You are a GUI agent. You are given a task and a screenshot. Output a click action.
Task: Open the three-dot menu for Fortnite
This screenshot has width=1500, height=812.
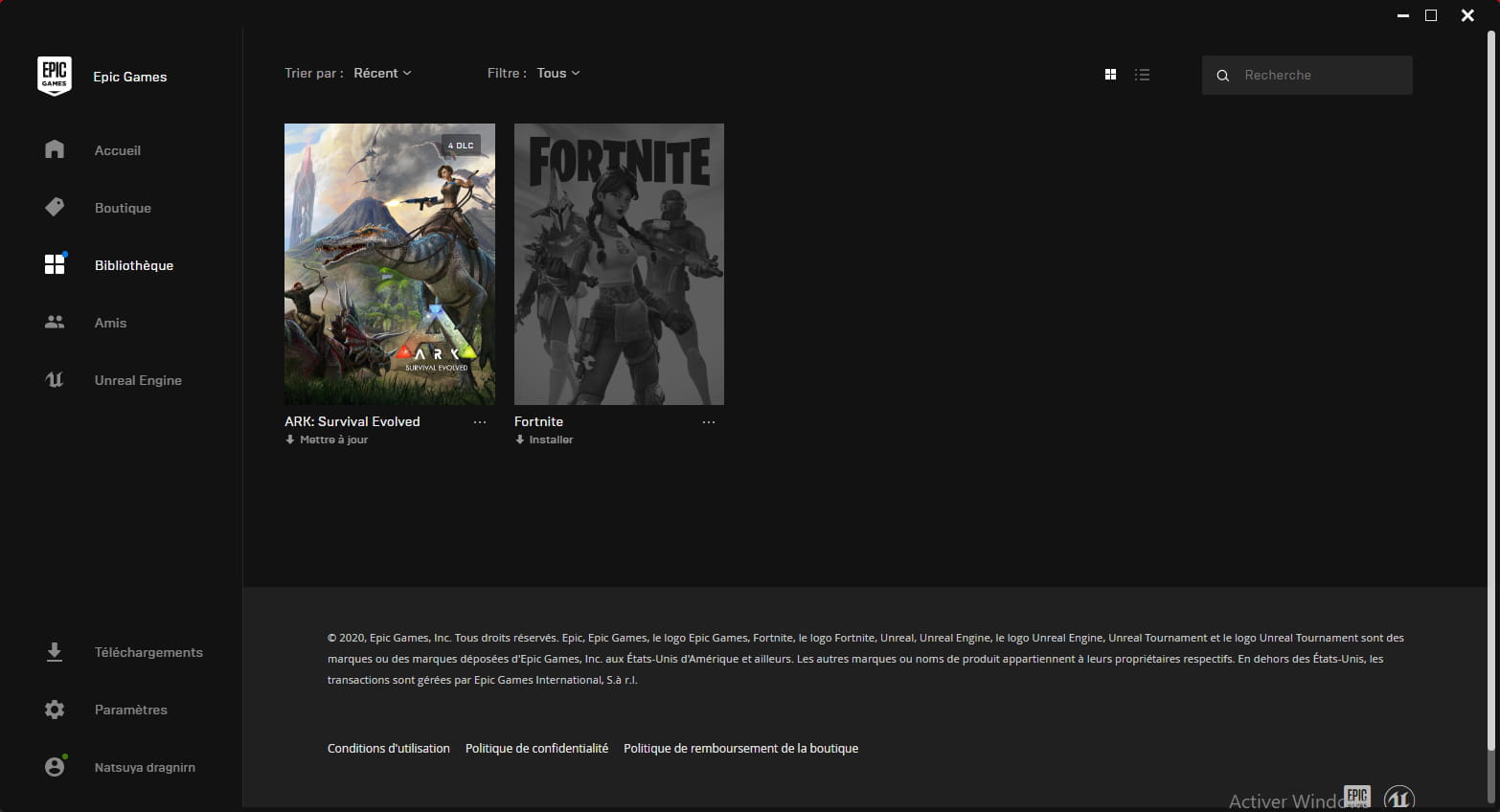[709, 422]
